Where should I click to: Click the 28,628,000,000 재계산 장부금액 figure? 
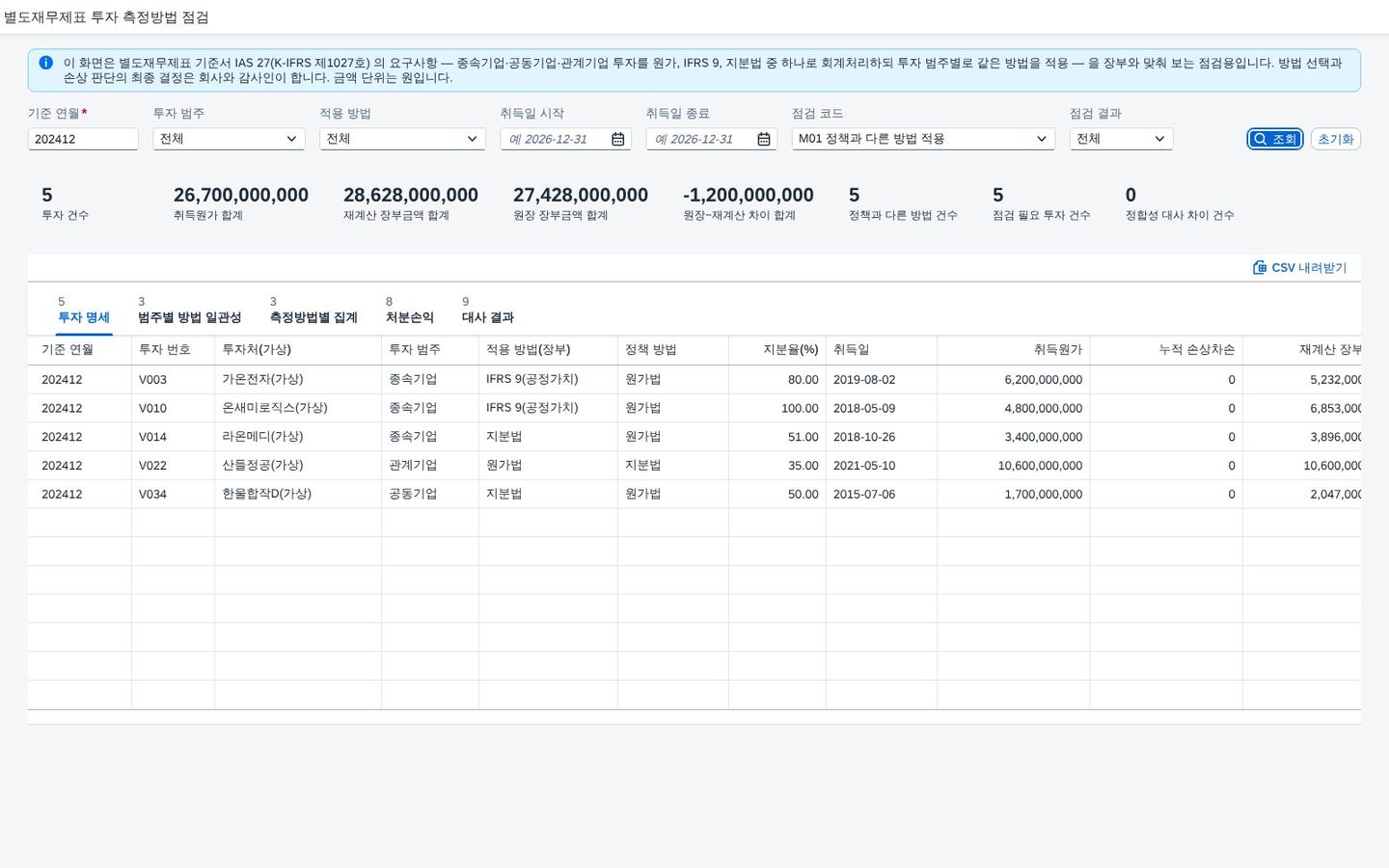tap(411, 195)
